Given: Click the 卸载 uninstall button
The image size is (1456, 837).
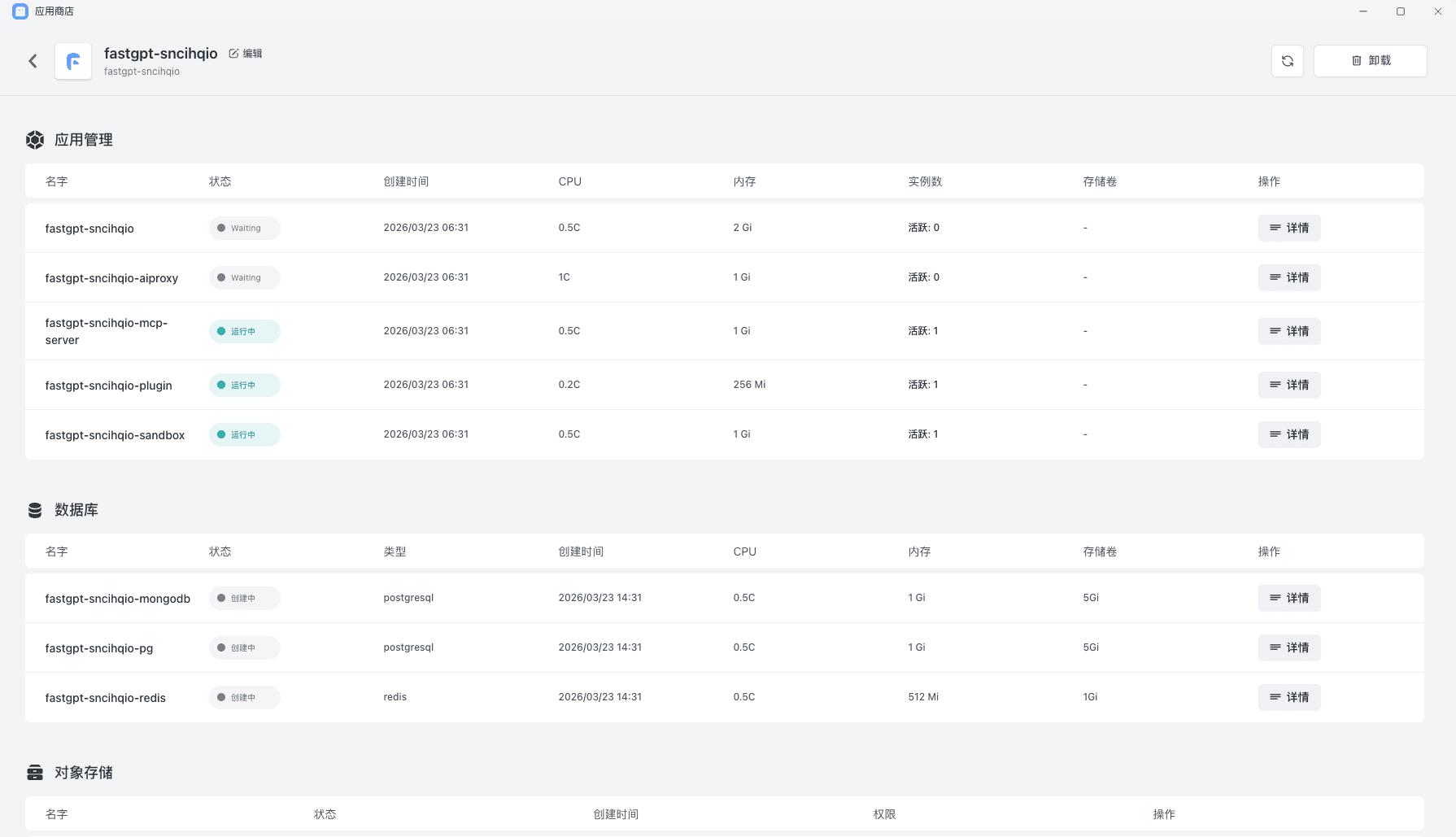Looking at the screenshot, I should (x=1371, y=61).
